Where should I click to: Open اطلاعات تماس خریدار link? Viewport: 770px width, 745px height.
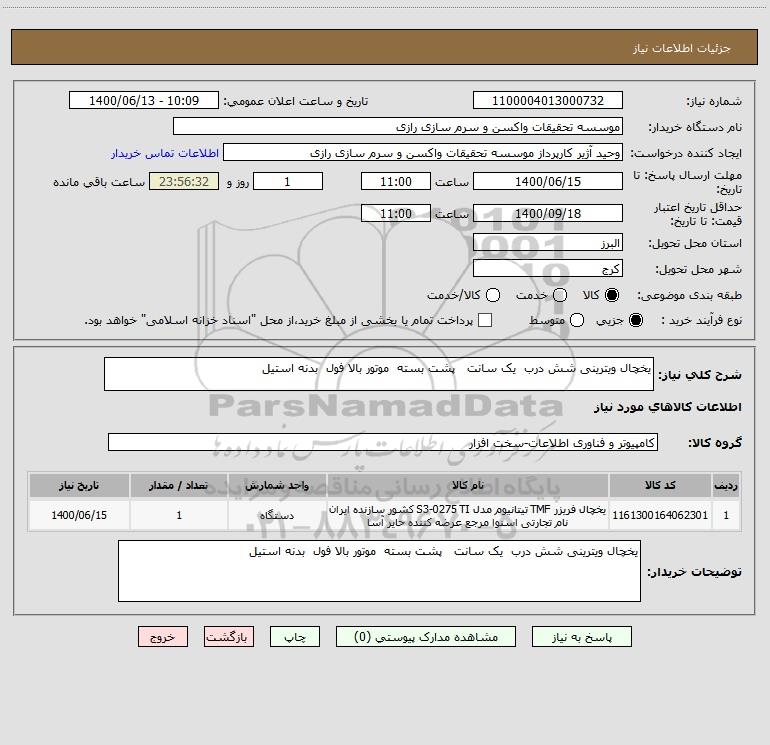pos(165,153)
